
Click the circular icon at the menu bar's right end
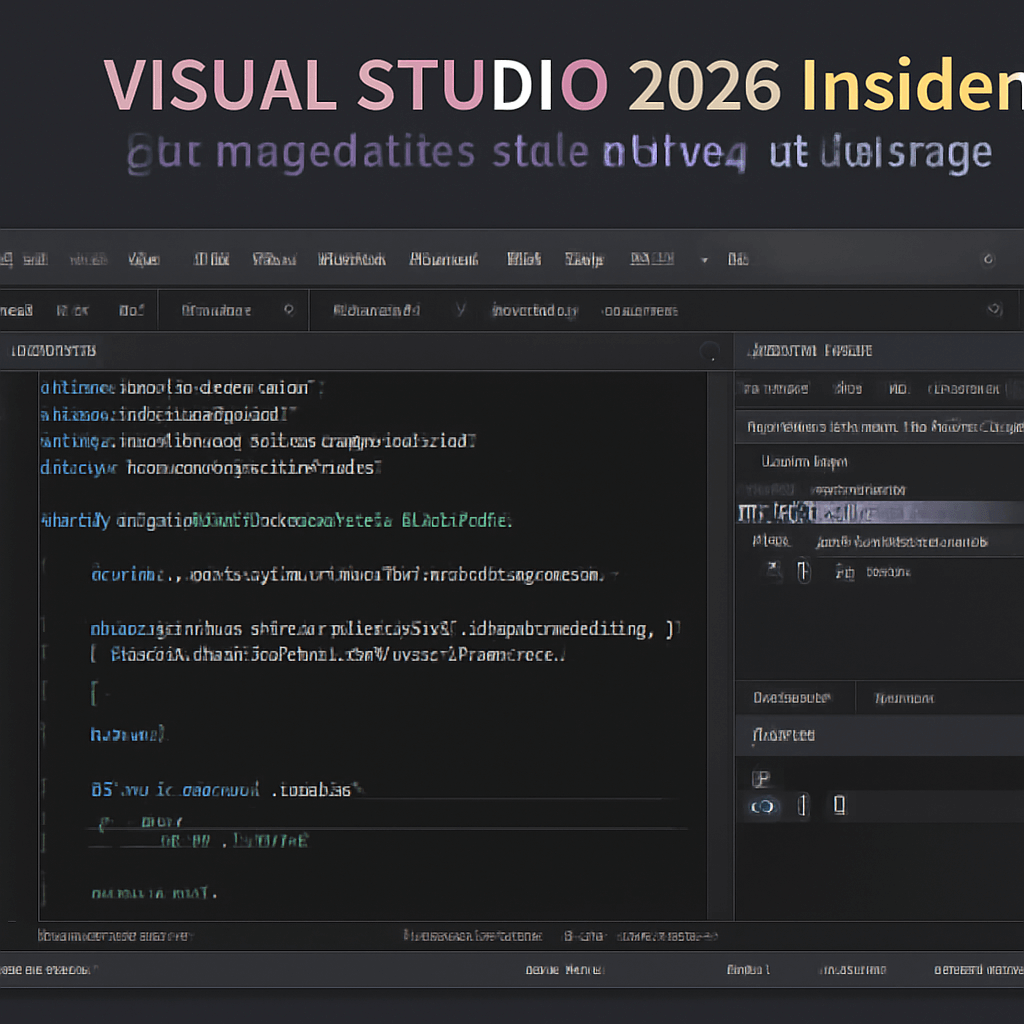coord(988,259)
